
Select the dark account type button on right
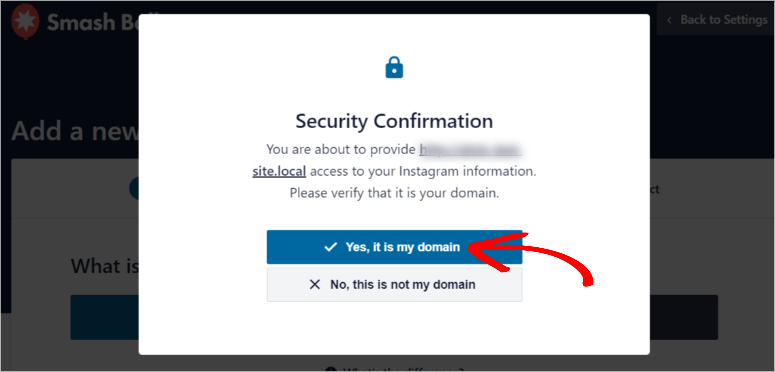point(684,317)
